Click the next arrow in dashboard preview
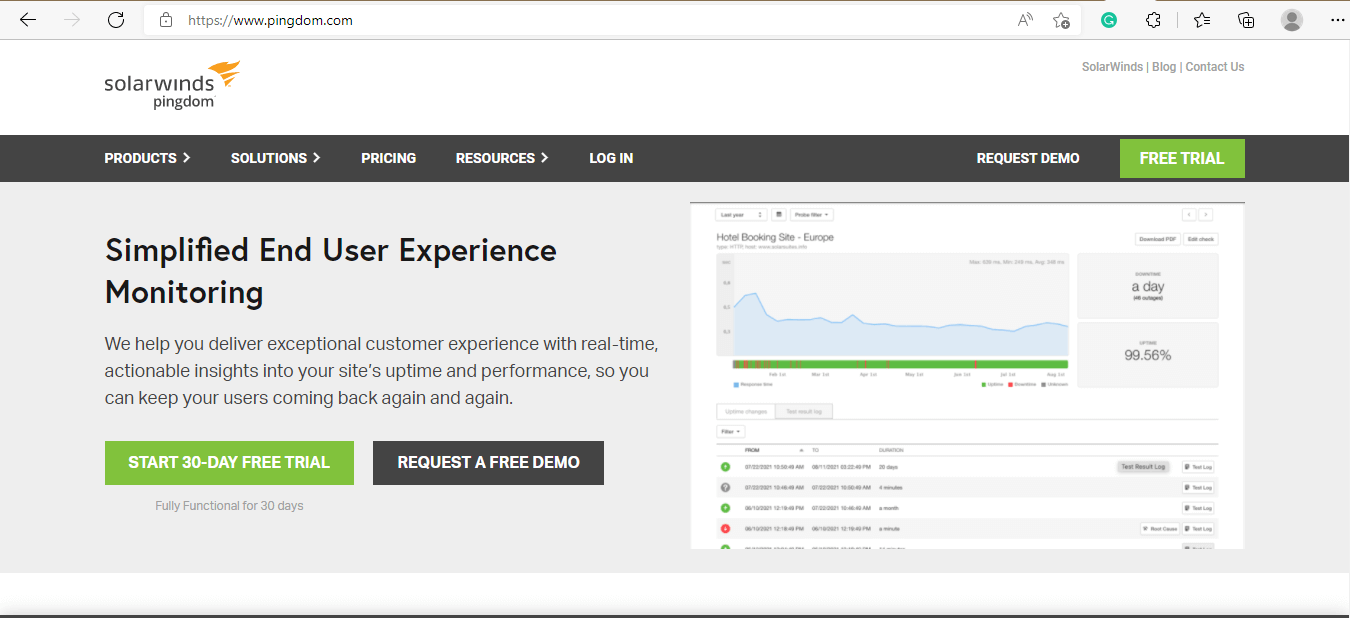Viewport: 1350px width, 618px height. click(x=1205, y=214)
